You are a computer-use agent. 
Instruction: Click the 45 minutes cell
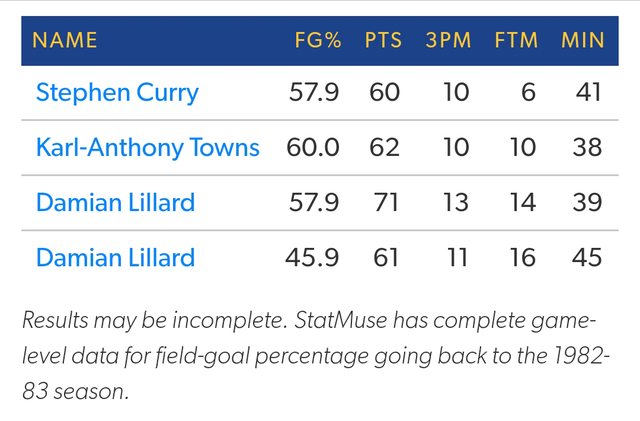click(588, 258)
